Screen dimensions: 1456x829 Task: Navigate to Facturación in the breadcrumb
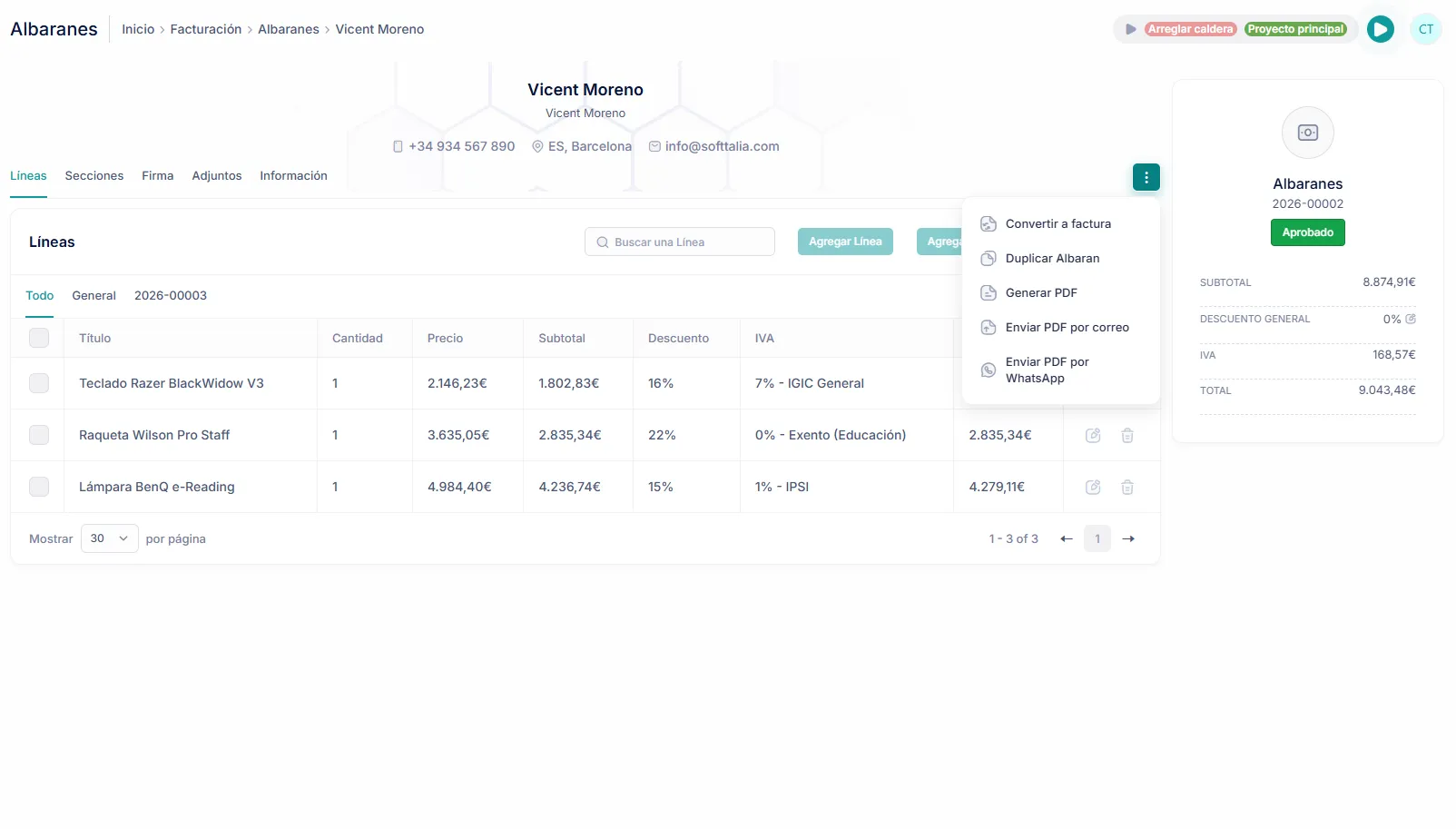(206, 29)
